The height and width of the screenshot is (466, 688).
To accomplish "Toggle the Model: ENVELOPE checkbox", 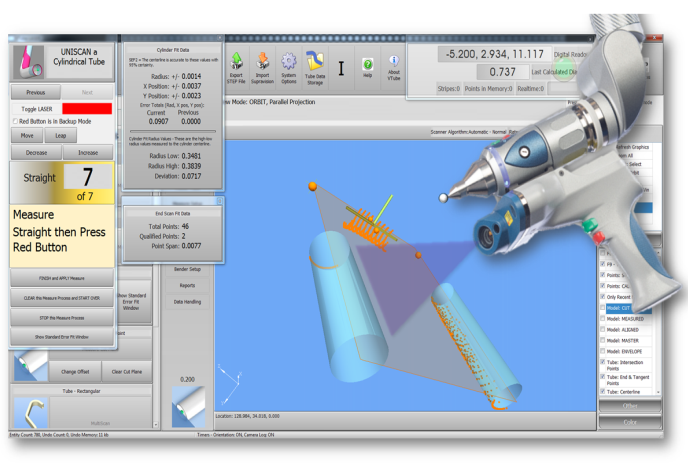I will coord(601,352).
